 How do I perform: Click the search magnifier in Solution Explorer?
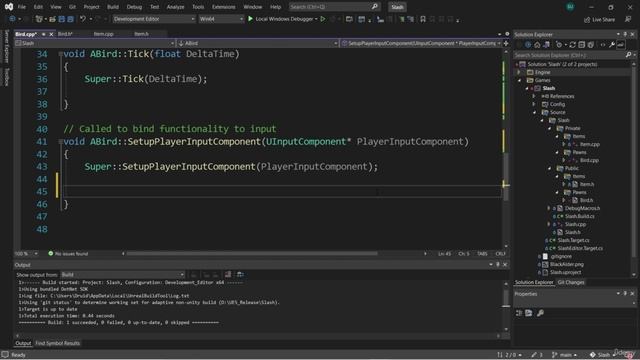(x=628, y=55)
